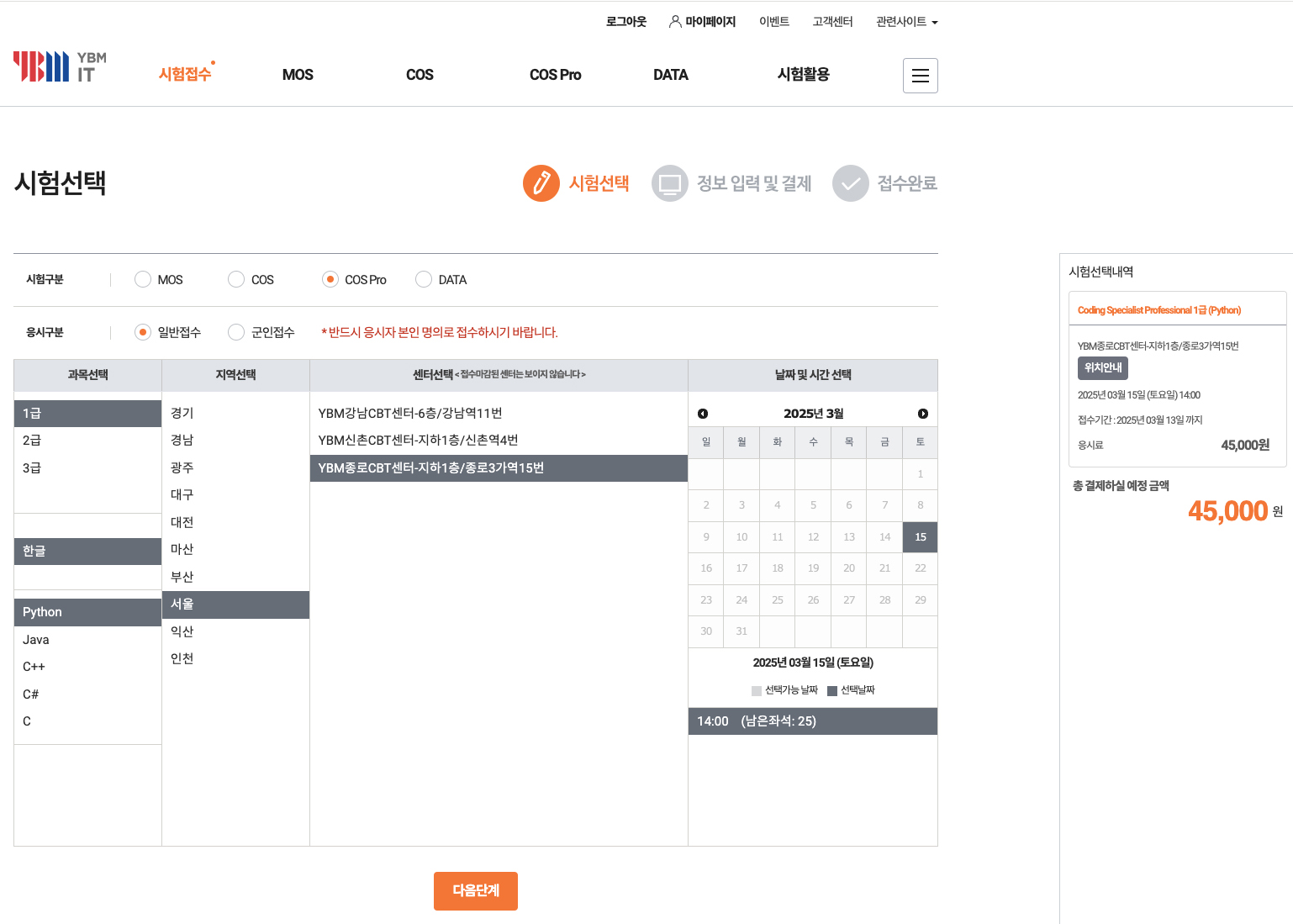
Task: Select the COS exam radio button
Action: pyautogui.click(x=236, y=279)
